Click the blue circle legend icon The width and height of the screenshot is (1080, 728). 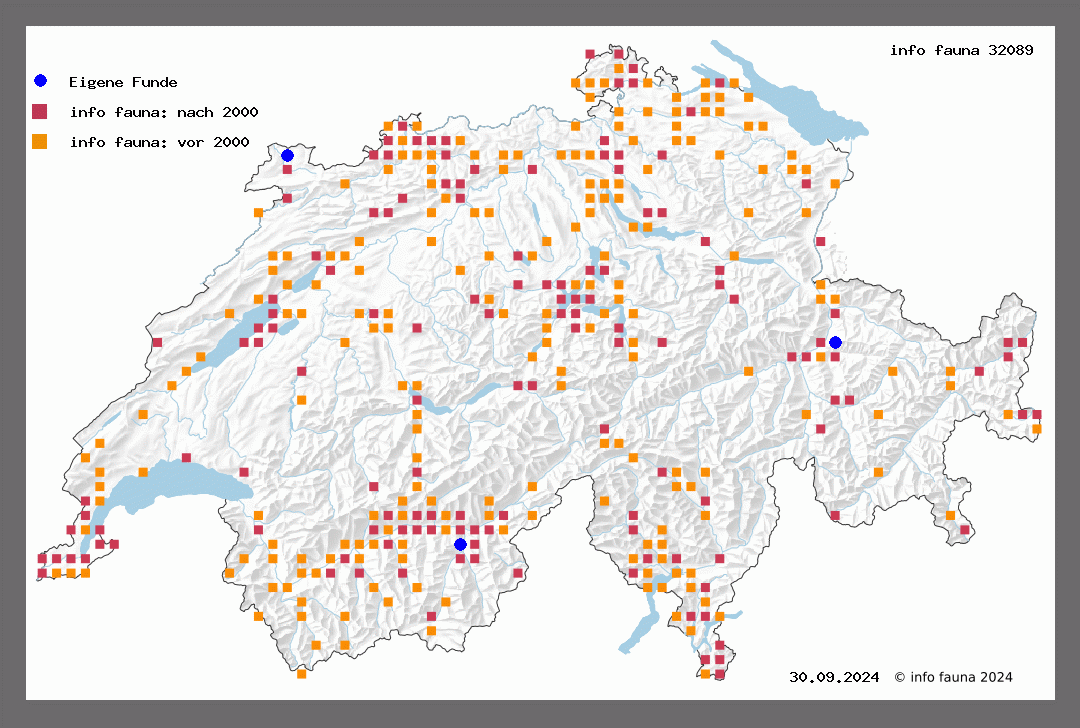coord(40,81)
